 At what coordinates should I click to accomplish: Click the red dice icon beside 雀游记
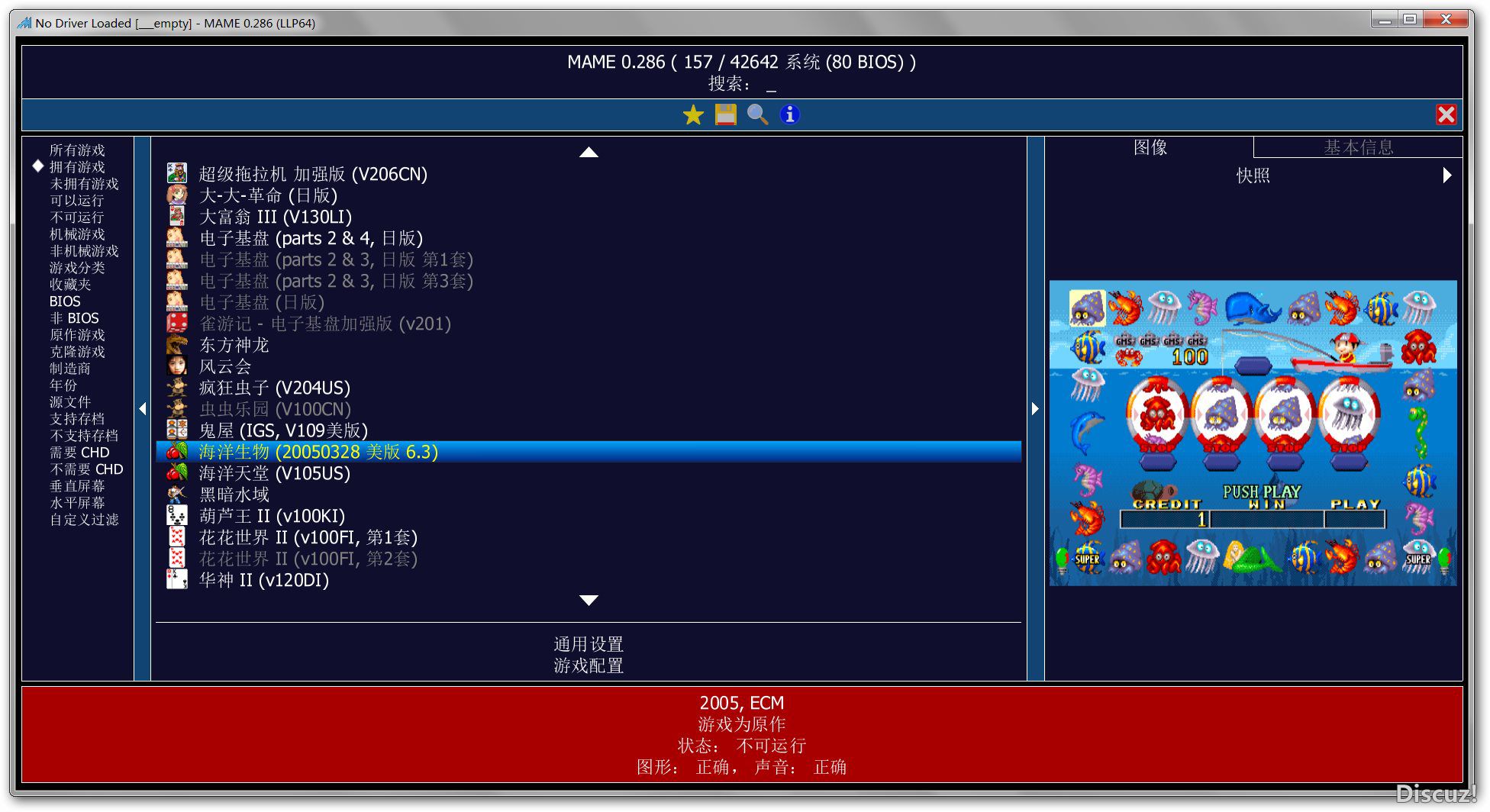click(177, 324)
